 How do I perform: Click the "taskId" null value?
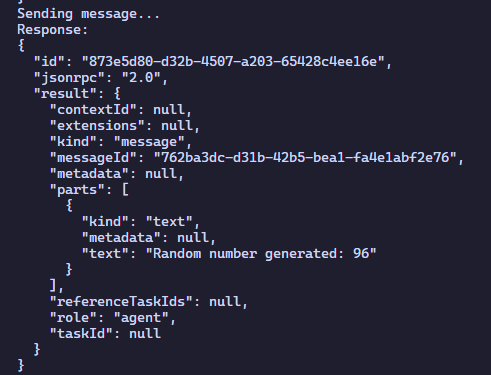pos(145,334)
